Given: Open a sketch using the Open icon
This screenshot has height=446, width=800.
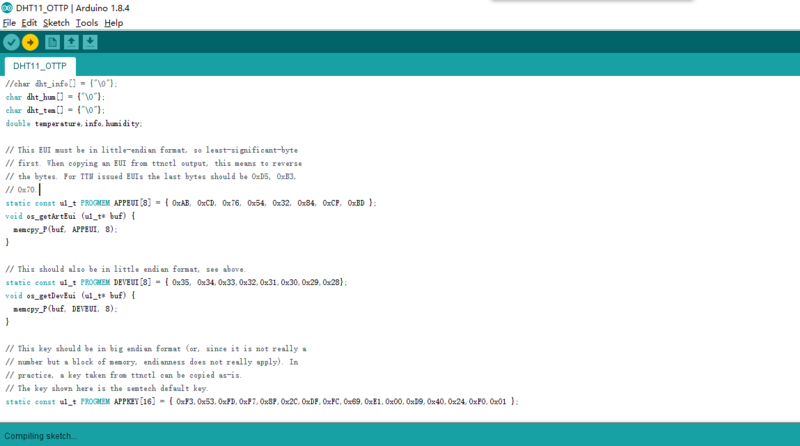Looking at the screenshot, I should pos(71,42).
